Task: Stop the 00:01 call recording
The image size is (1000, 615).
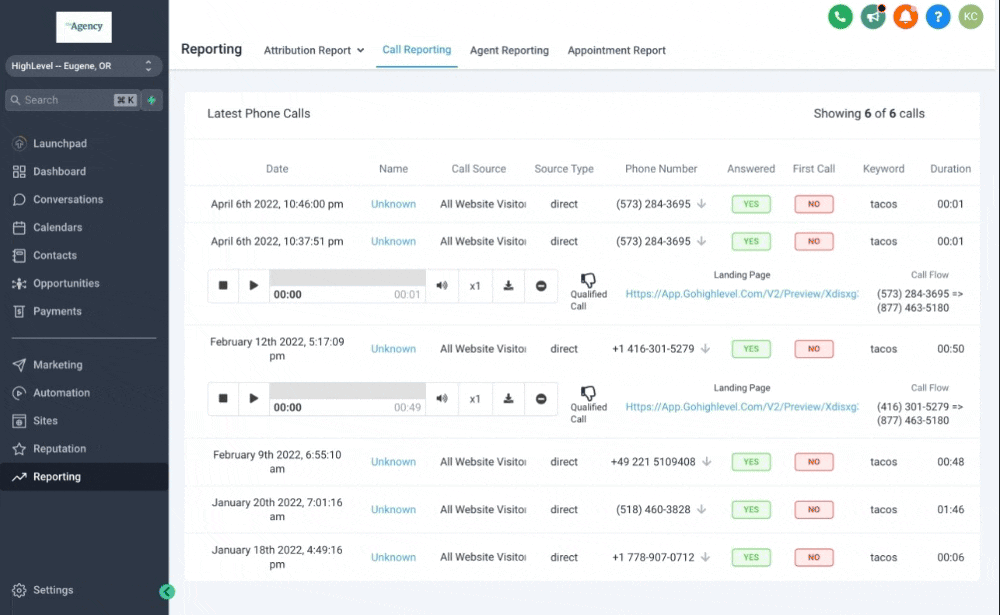Action: 223,286
